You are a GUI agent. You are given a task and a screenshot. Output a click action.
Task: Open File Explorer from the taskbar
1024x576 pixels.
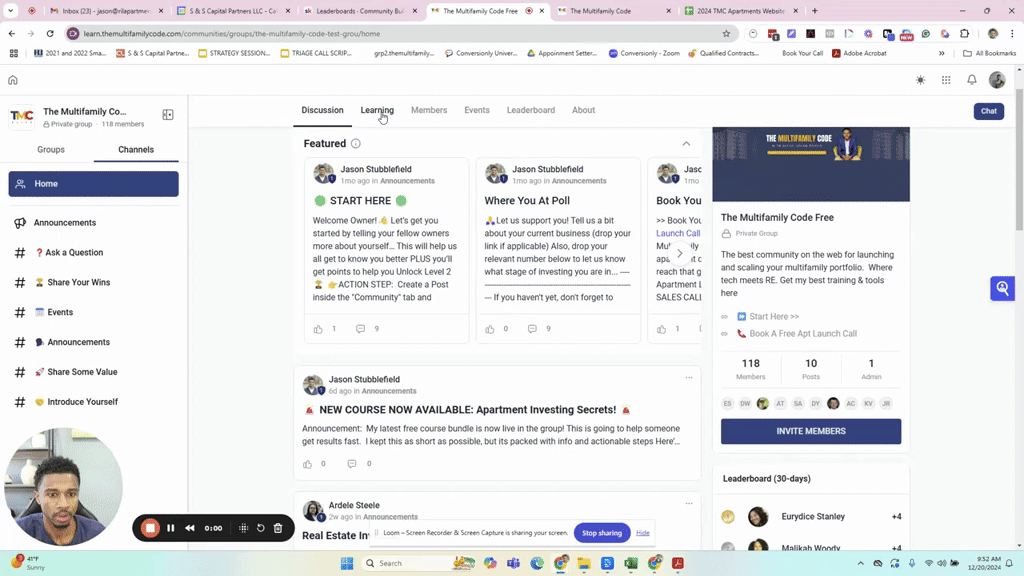[x=584, y=563]
